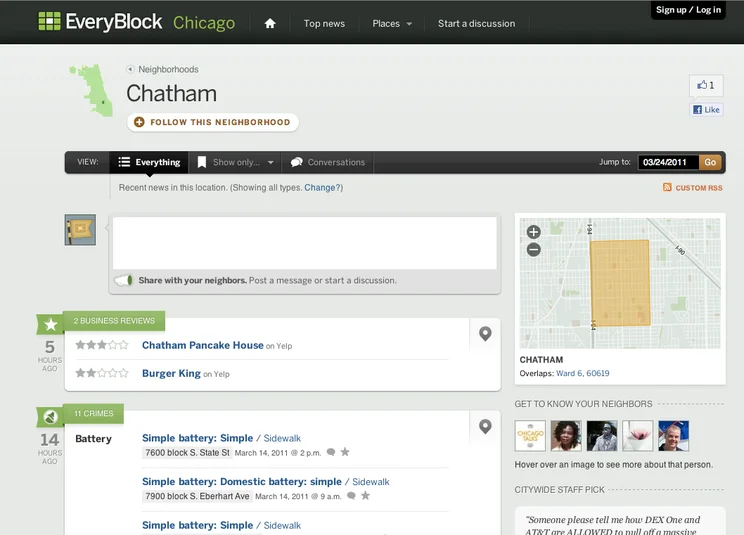
Task: Click map pin for crimes section
Action: 485,426
